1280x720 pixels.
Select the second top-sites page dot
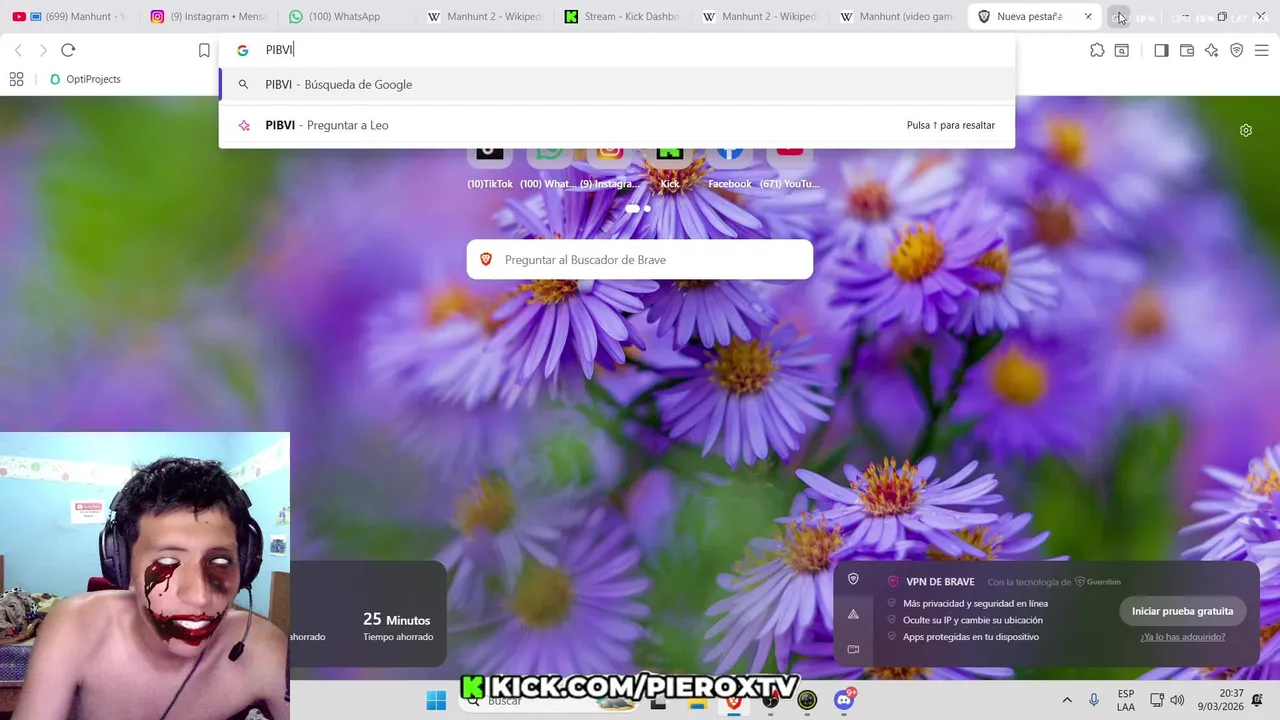click(647, 209)
